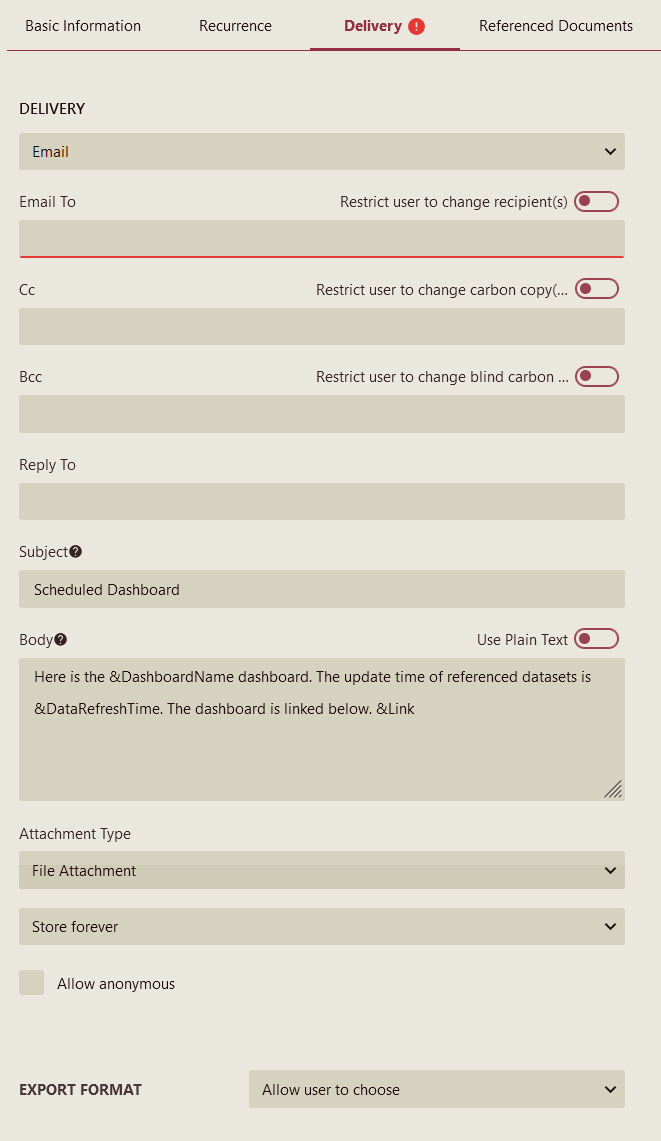The image size is (661, 1141).
Task: Turn on Use Plain Text switch
Action: click(x=596, y=639)
